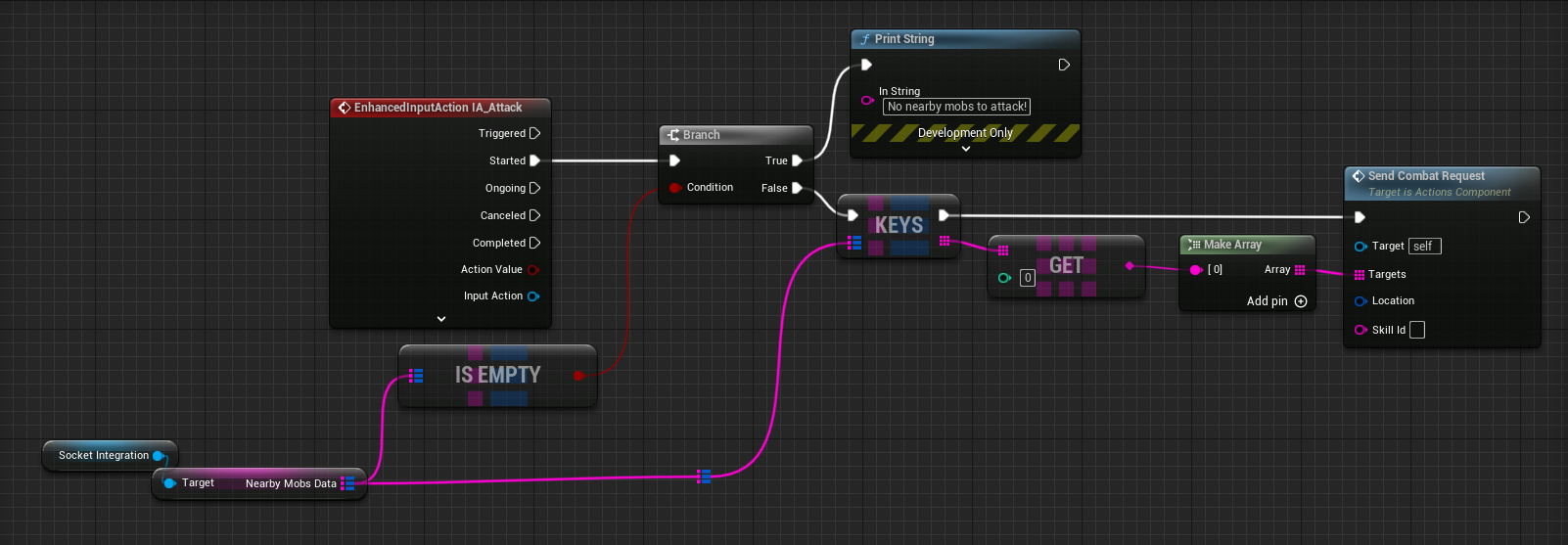Click the Branch True output pin
This screenshot has height=545, width=1568.
click(797, 160)
